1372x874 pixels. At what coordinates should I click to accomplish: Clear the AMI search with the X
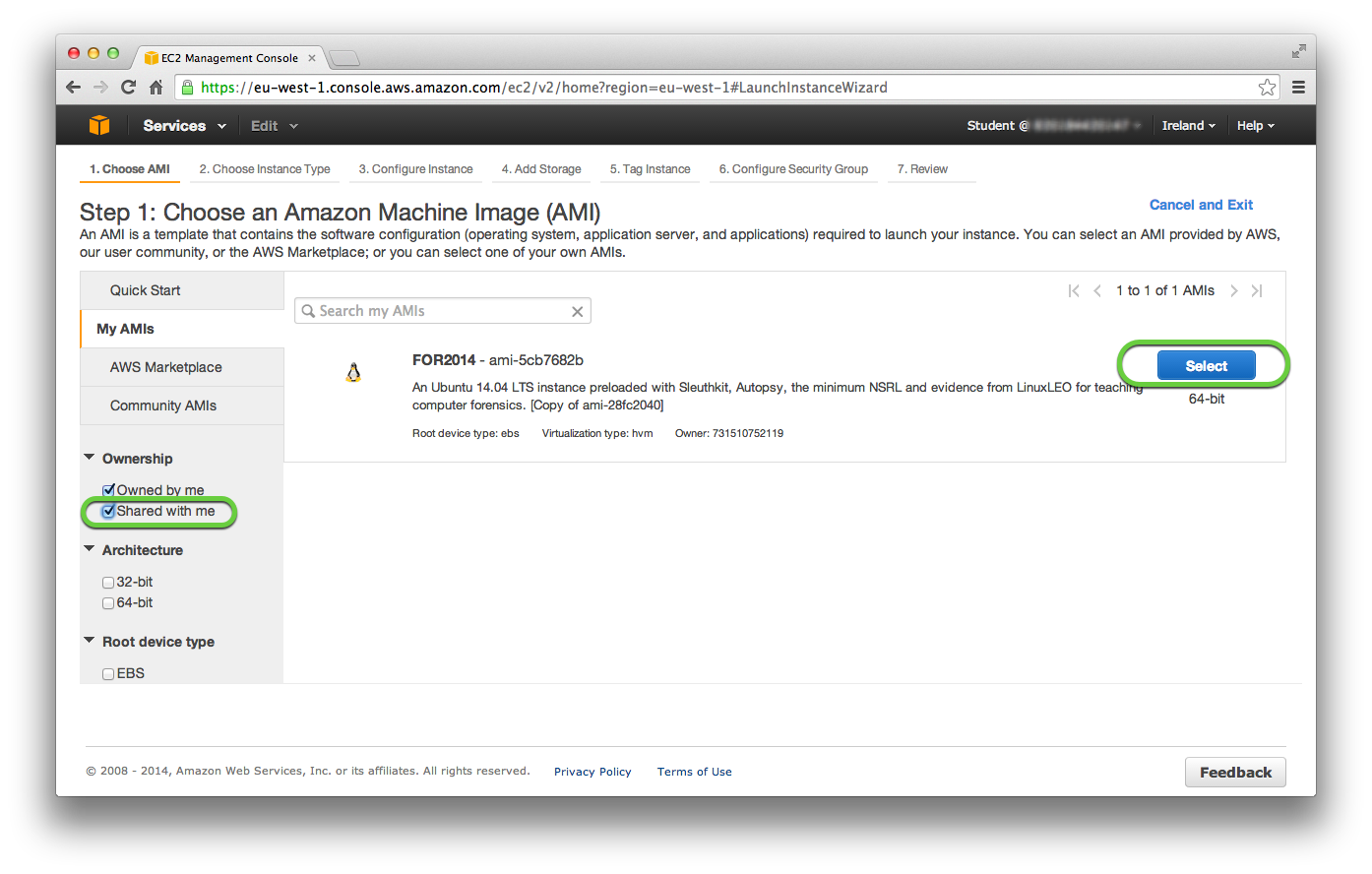[x=578, y=311]
